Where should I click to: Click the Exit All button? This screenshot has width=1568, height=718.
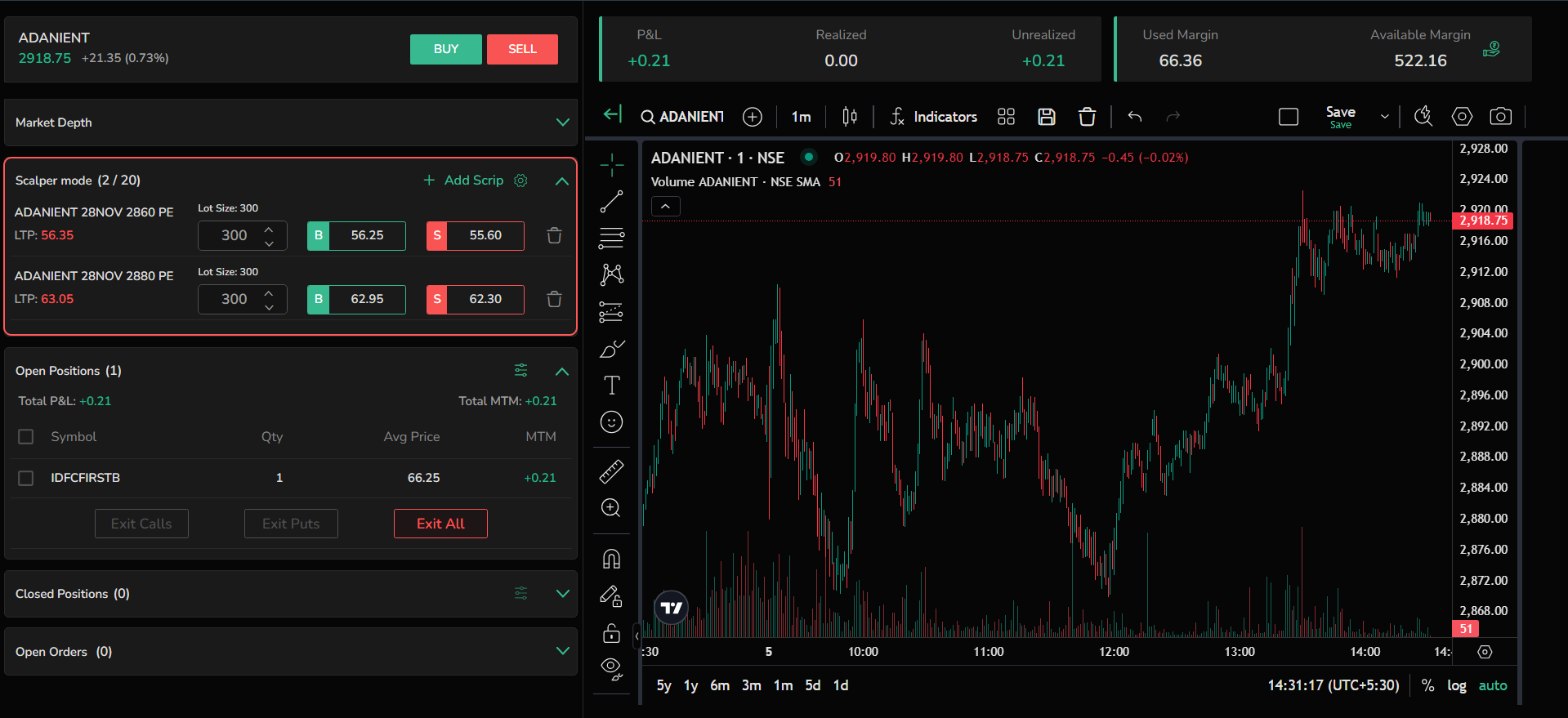coord(440,524)
